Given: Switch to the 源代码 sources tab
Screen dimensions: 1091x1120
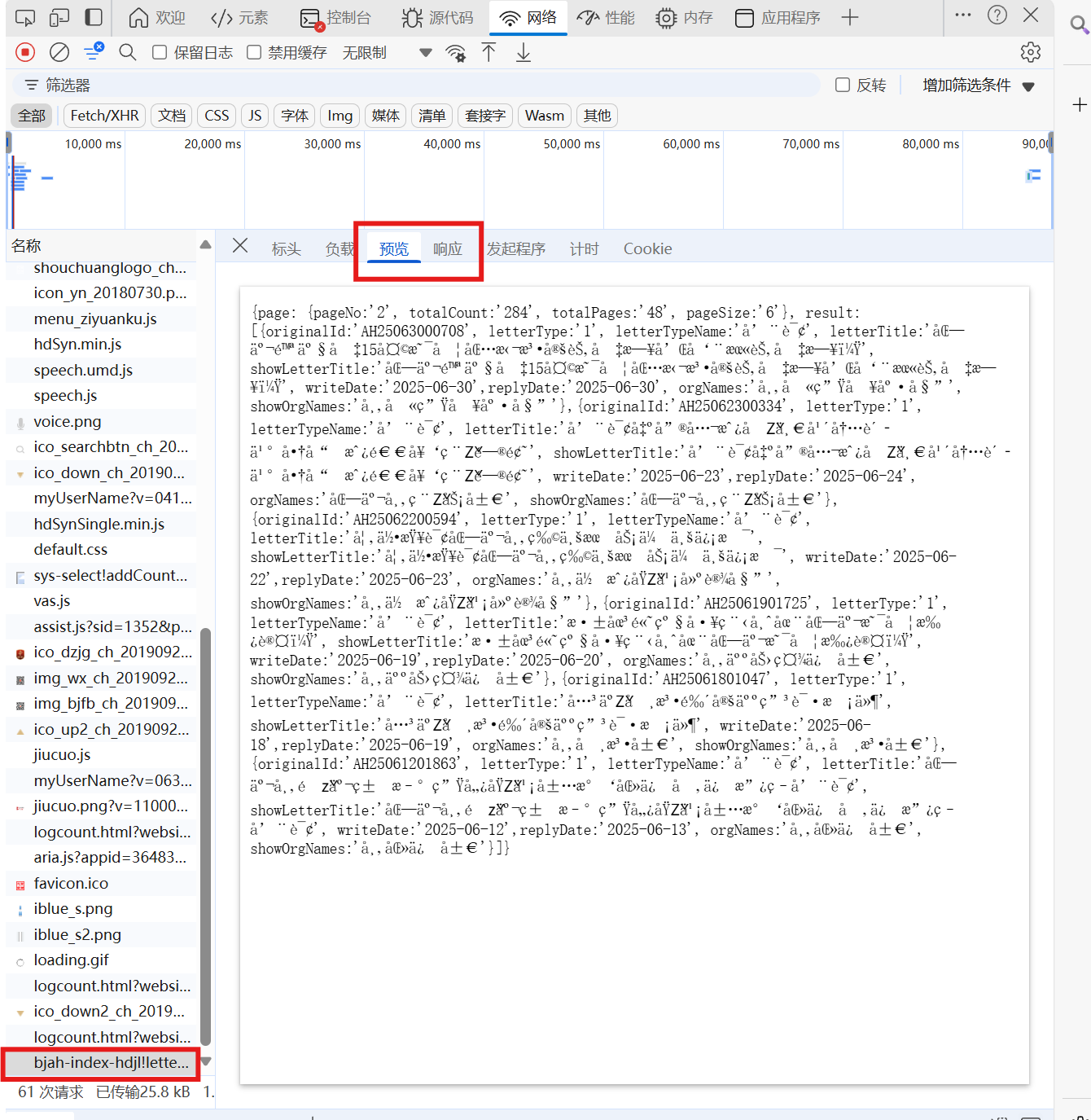Looking at the screenshot, I should pos(437,17).
